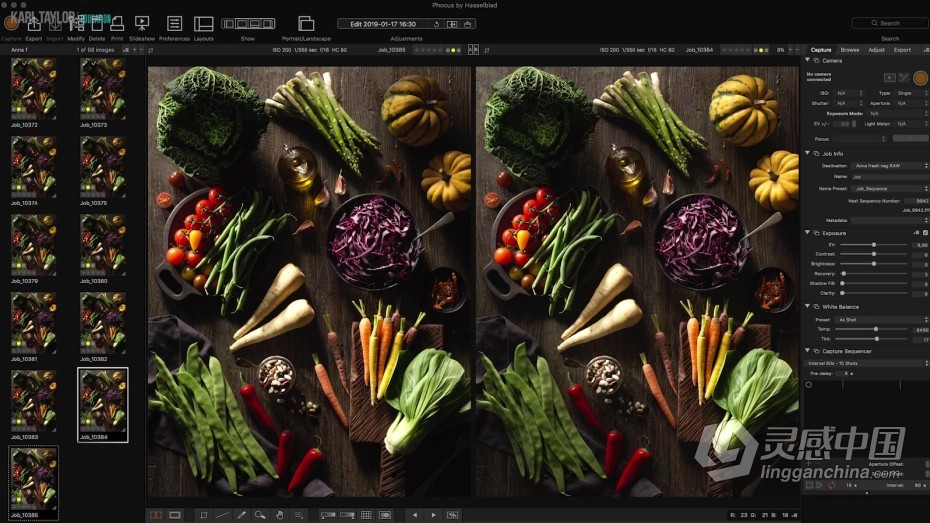Viewport: 930px width, 523px height.
Task: Toggle the grid overlay icon
Action: [366, 515]
